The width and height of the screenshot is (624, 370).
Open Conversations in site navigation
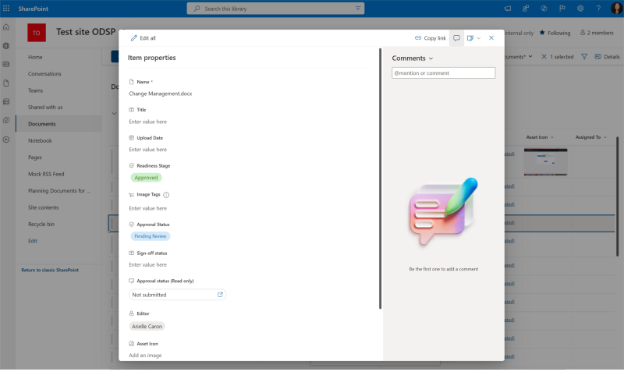45,74
